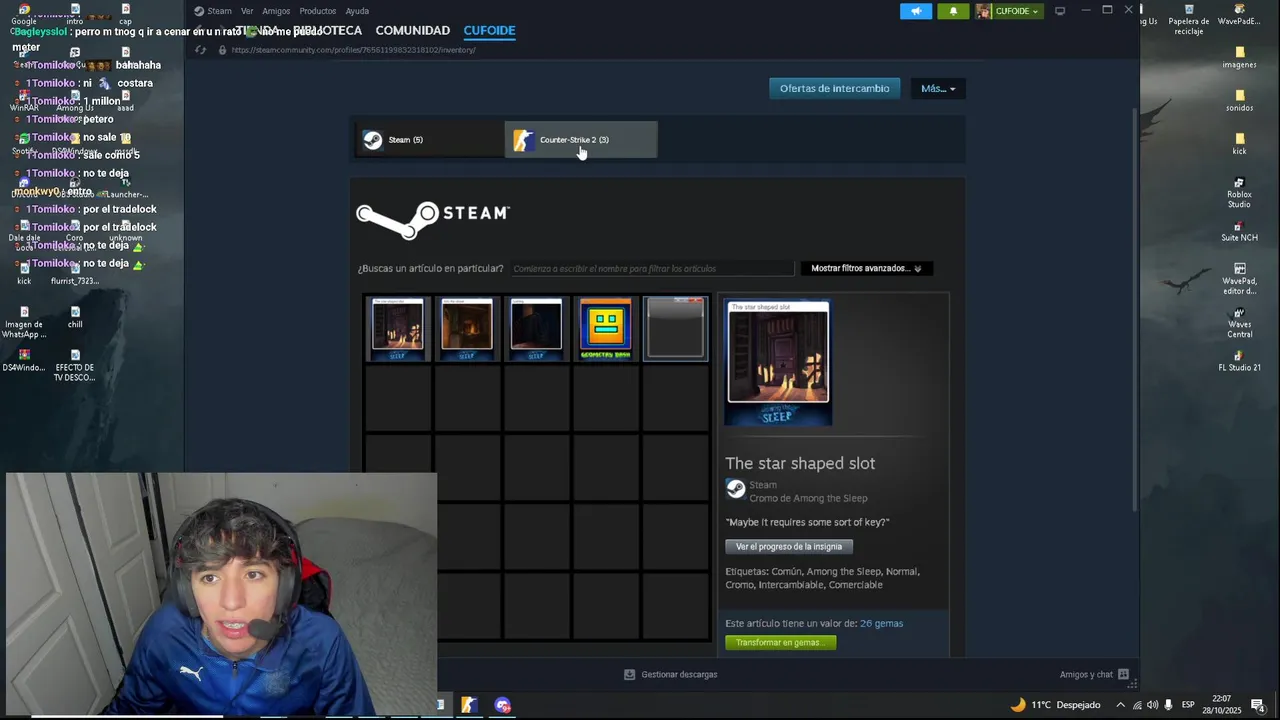Open Ofertas de intercambio
1280x720 pixels.
pyautogui.click(x=834, y=88)
